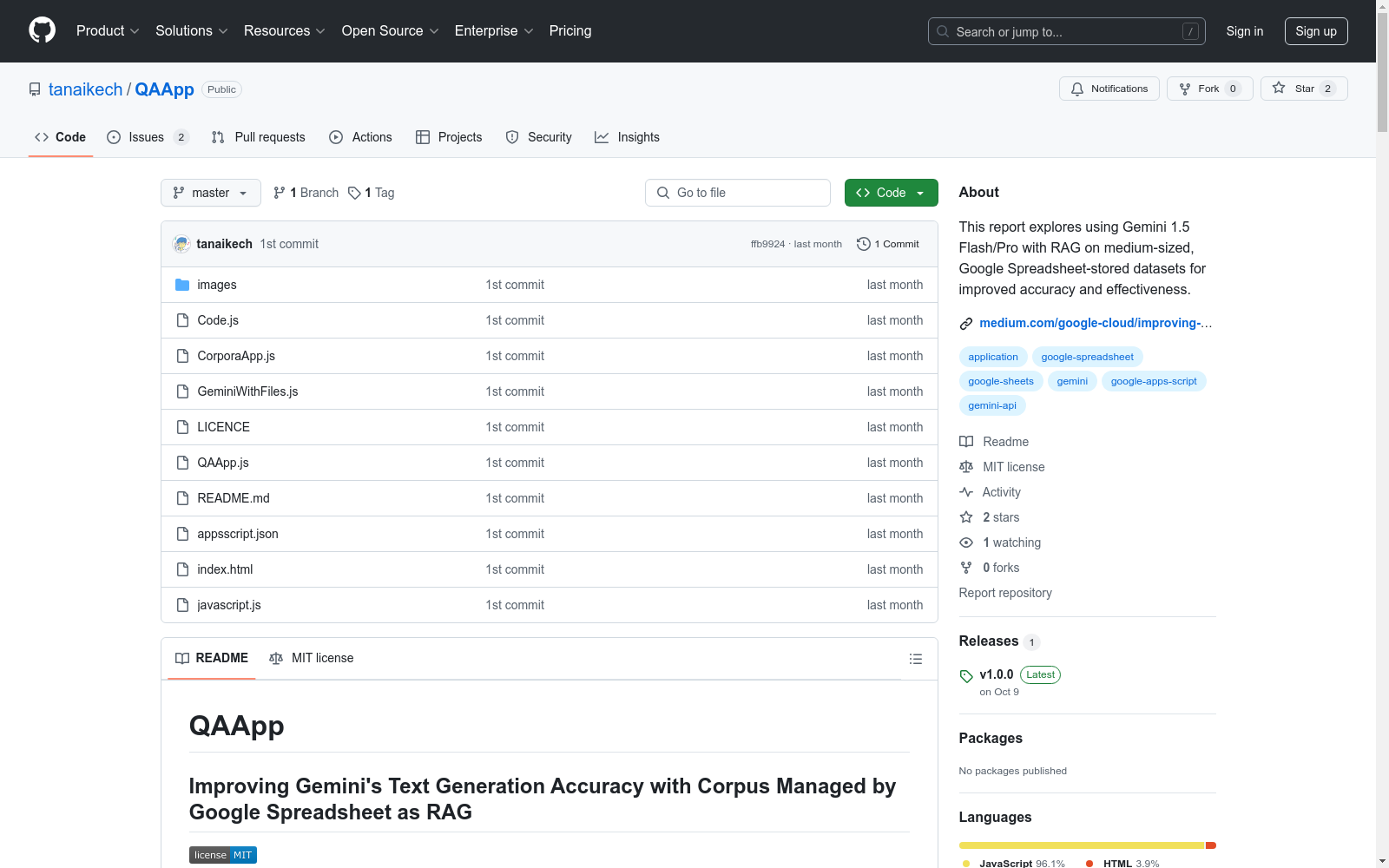The height and width of the screenshot is (868, 1389).
Task: Open the README outline list icon
Action: 915,659
